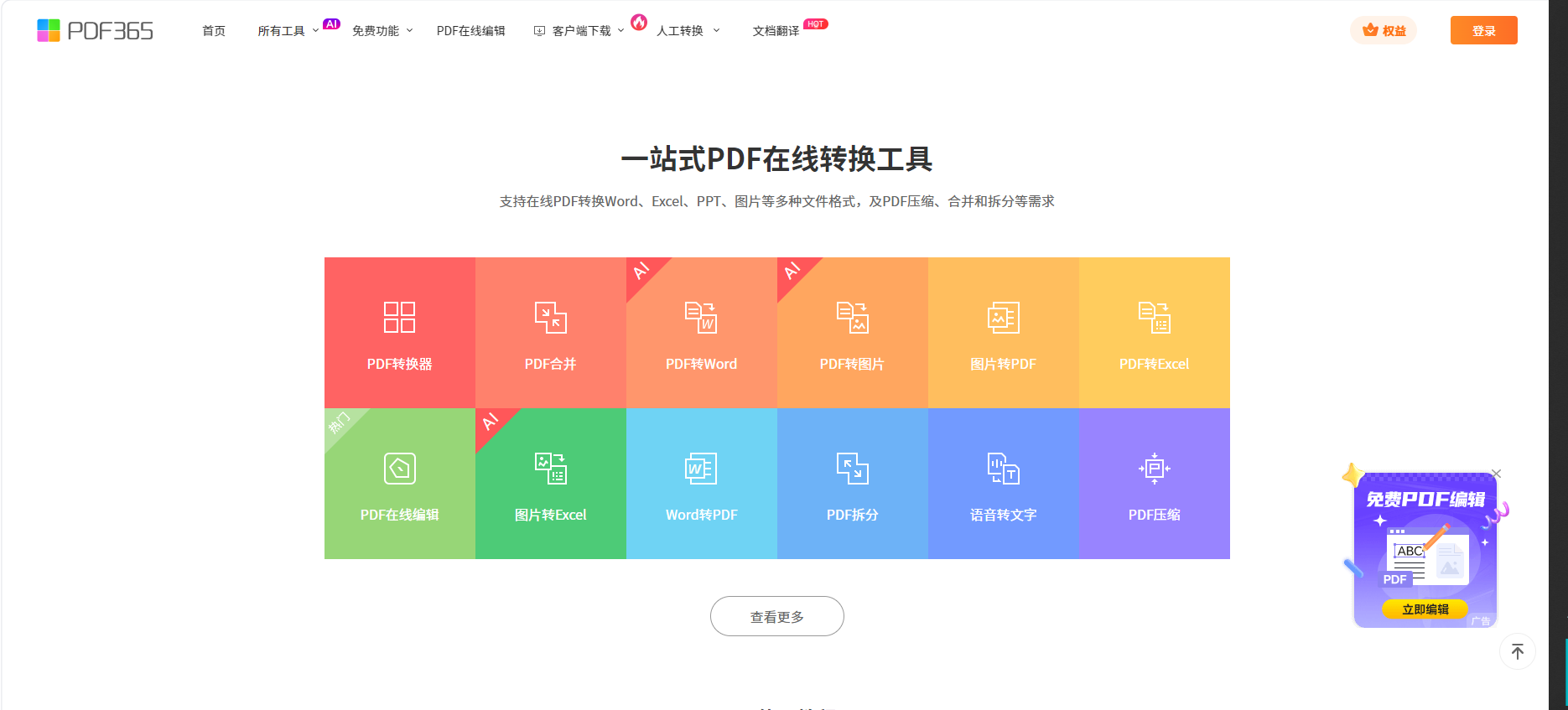Image resolution: width=1568 pixels, height=710 pixels.
Task: Expand the 人工转换 dropdown
Action: (687, 31)
